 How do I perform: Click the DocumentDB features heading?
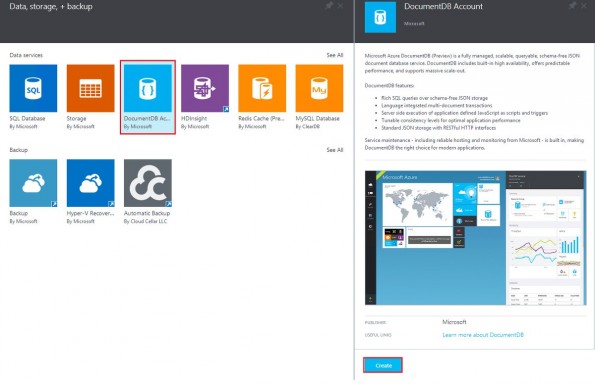389,86
